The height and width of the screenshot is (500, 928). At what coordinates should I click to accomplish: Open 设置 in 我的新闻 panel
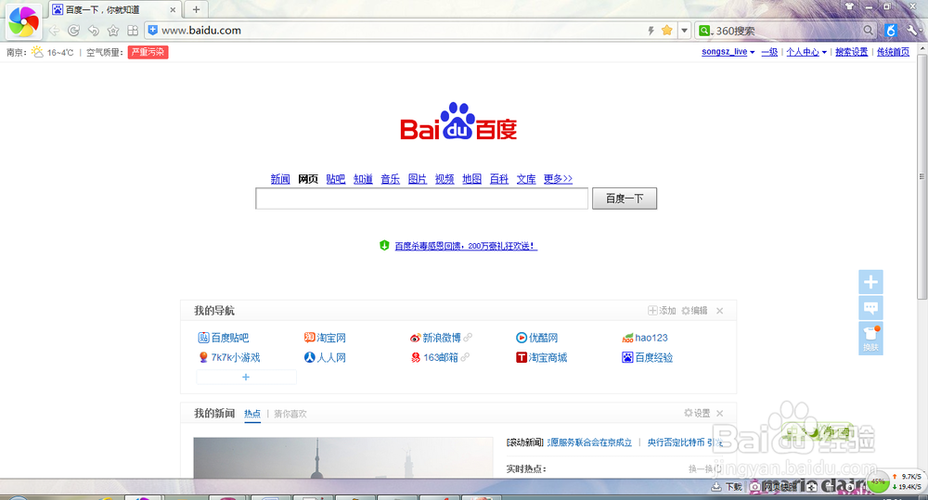coord(697,413)
